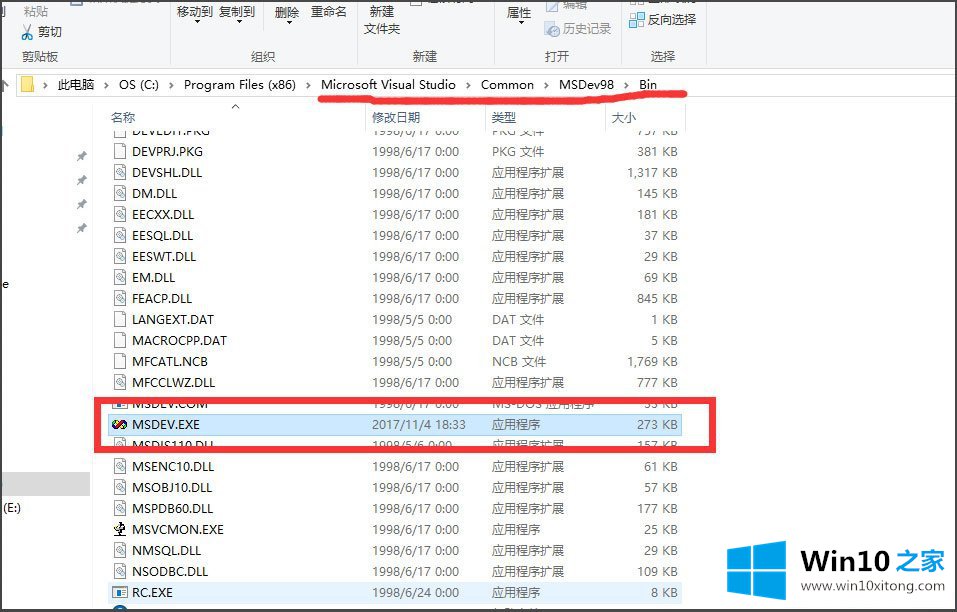Create a New folder from ribbon
The width and height of the screenshot is (957, 612).
pos(381,20)
